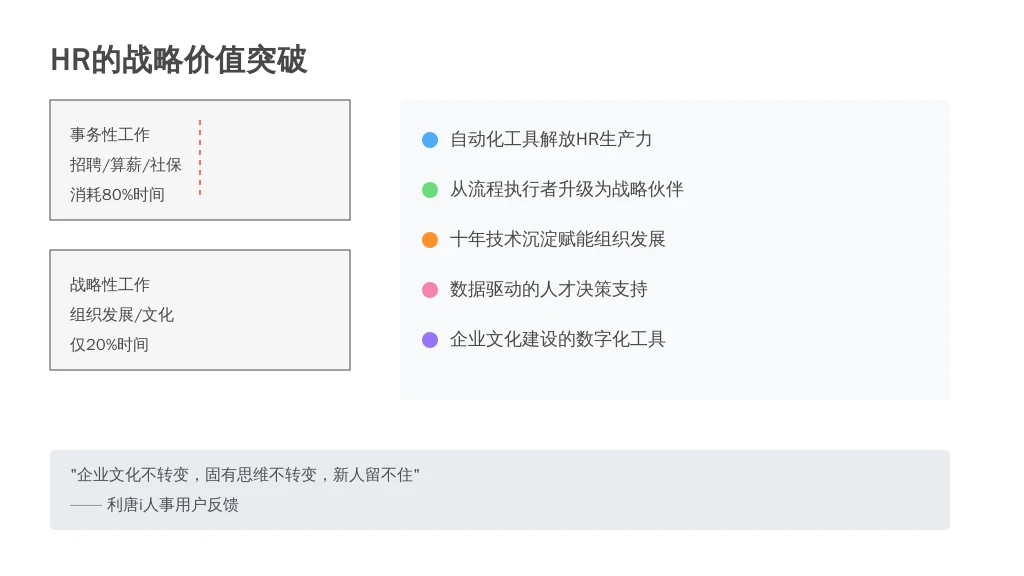
Task: Select the title HR的战略价值突破
Action: [x=178, y=60]
